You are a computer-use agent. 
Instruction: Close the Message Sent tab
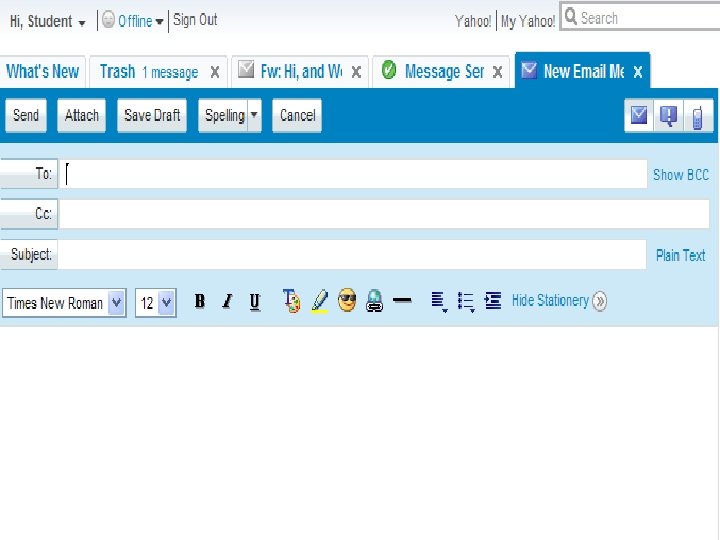pyautogui.click(x=497, y=72)
